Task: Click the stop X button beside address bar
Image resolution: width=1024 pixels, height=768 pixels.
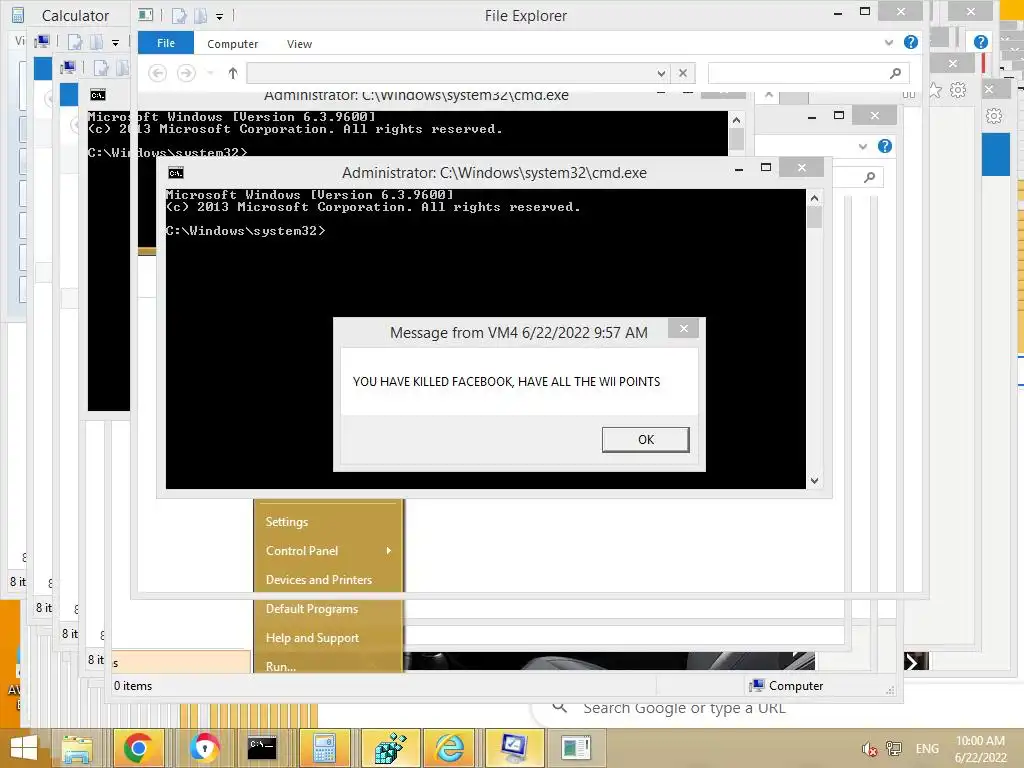Action: tap(682, 73)
